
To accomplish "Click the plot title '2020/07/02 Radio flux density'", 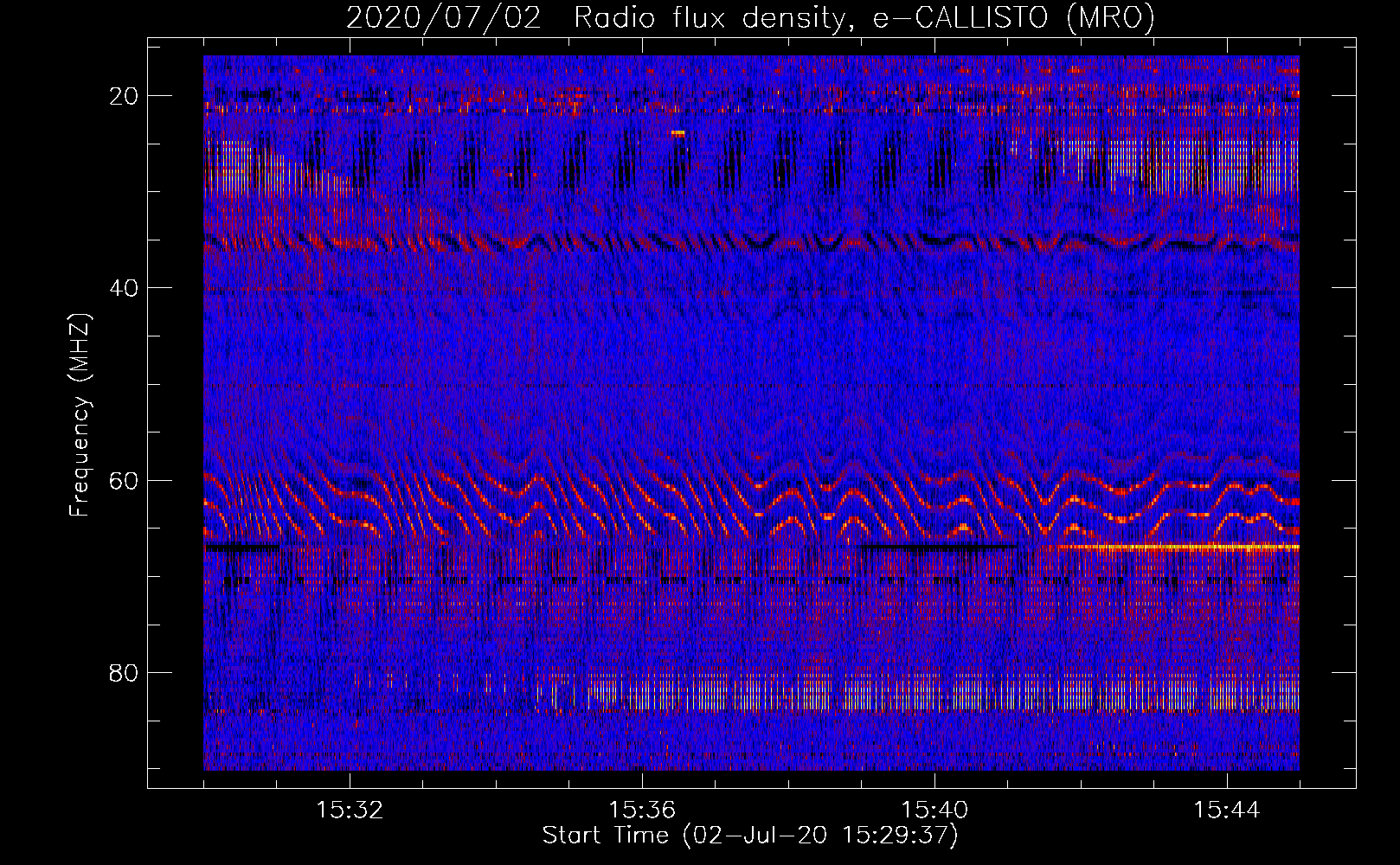I will tap(596, 18).
